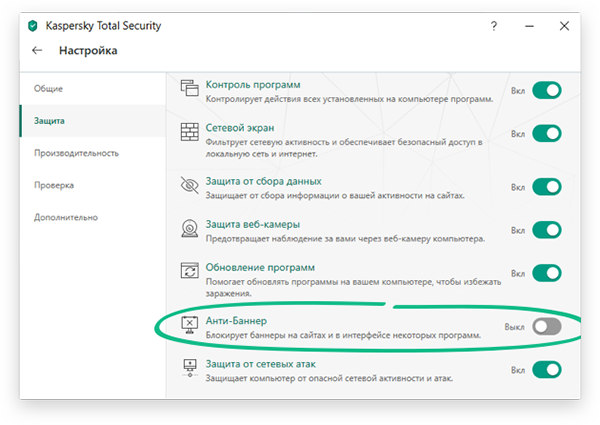Click the back arrow next to Настройка

[x=37, y=50]
